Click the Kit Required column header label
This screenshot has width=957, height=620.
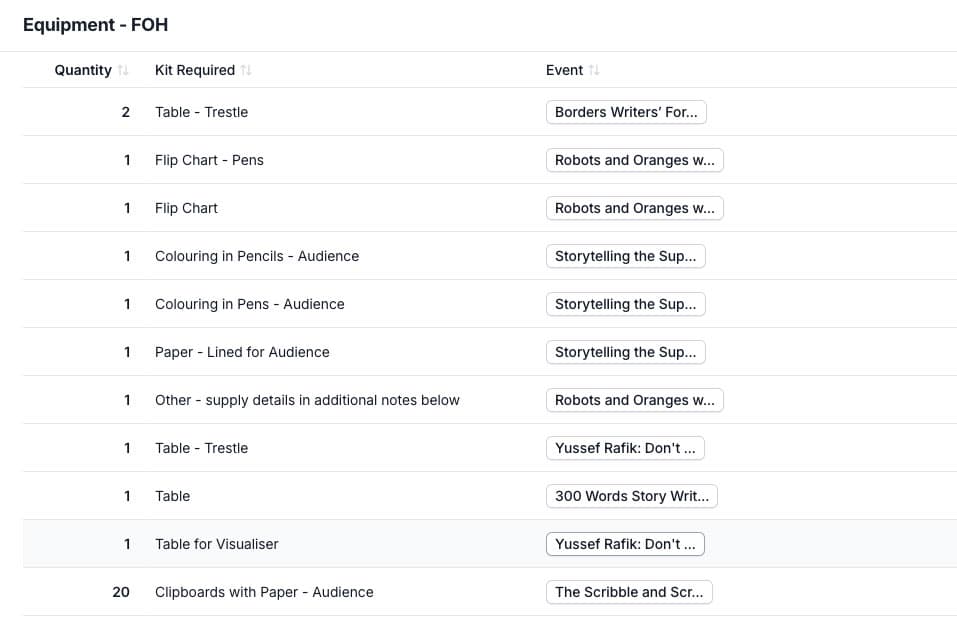pos(195,70)
